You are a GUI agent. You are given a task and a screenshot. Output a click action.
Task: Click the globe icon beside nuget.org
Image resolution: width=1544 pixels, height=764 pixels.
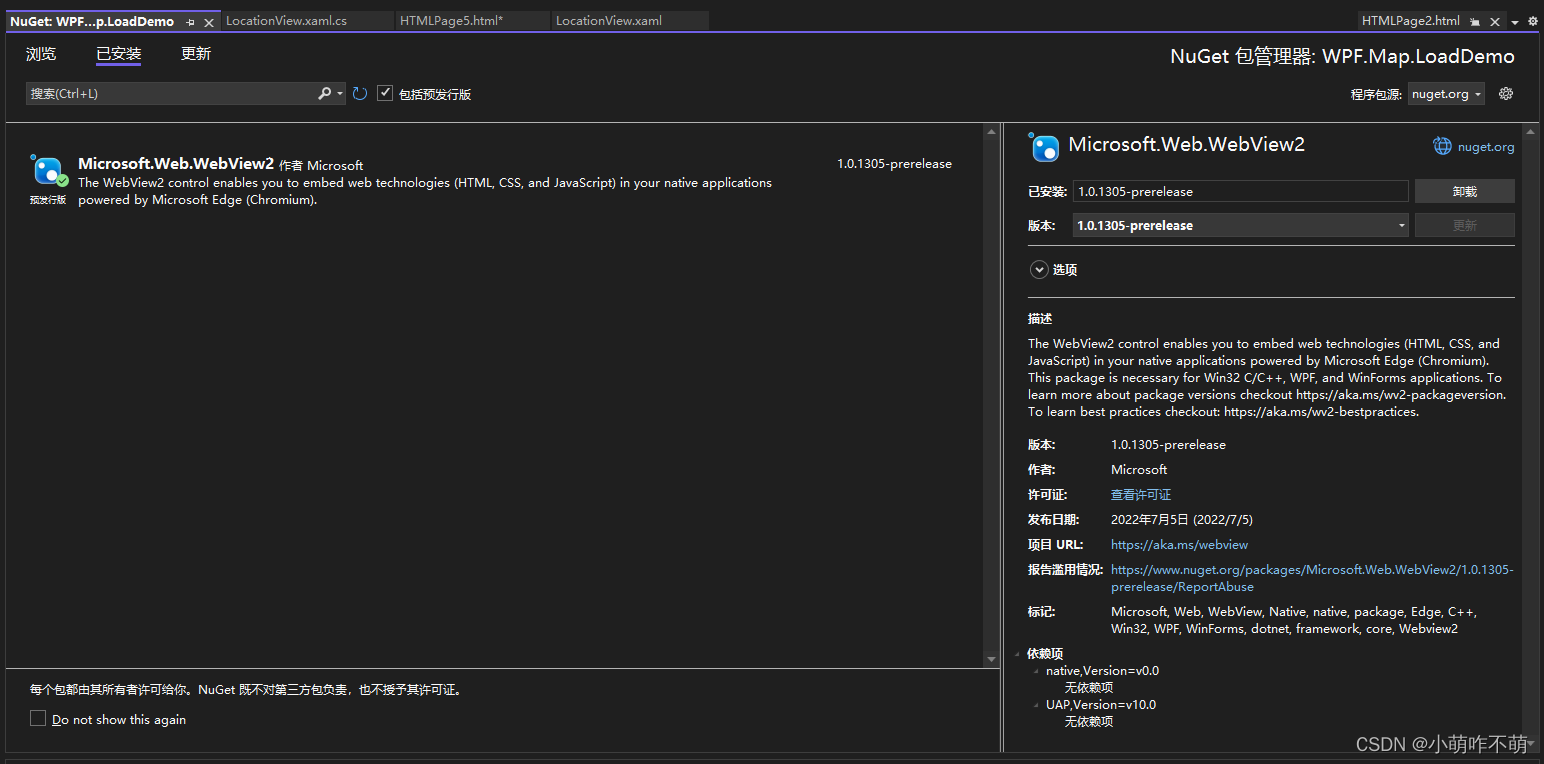tap(1442, 146)
